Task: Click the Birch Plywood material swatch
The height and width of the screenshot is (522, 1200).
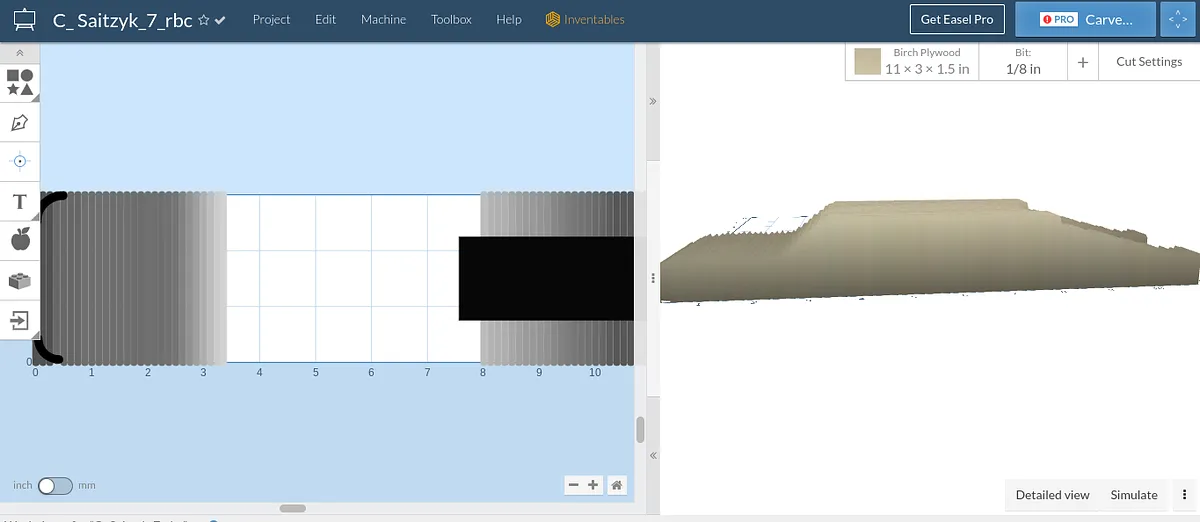Action: click(867, 62)
